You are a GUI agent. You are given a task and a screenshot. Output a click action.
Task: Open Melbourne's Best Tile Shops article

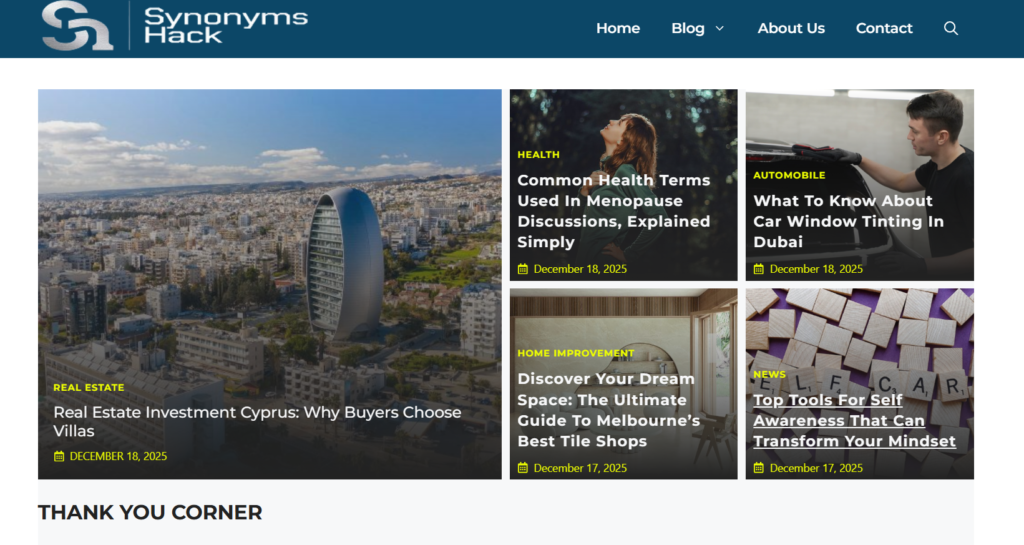point(609,410)
